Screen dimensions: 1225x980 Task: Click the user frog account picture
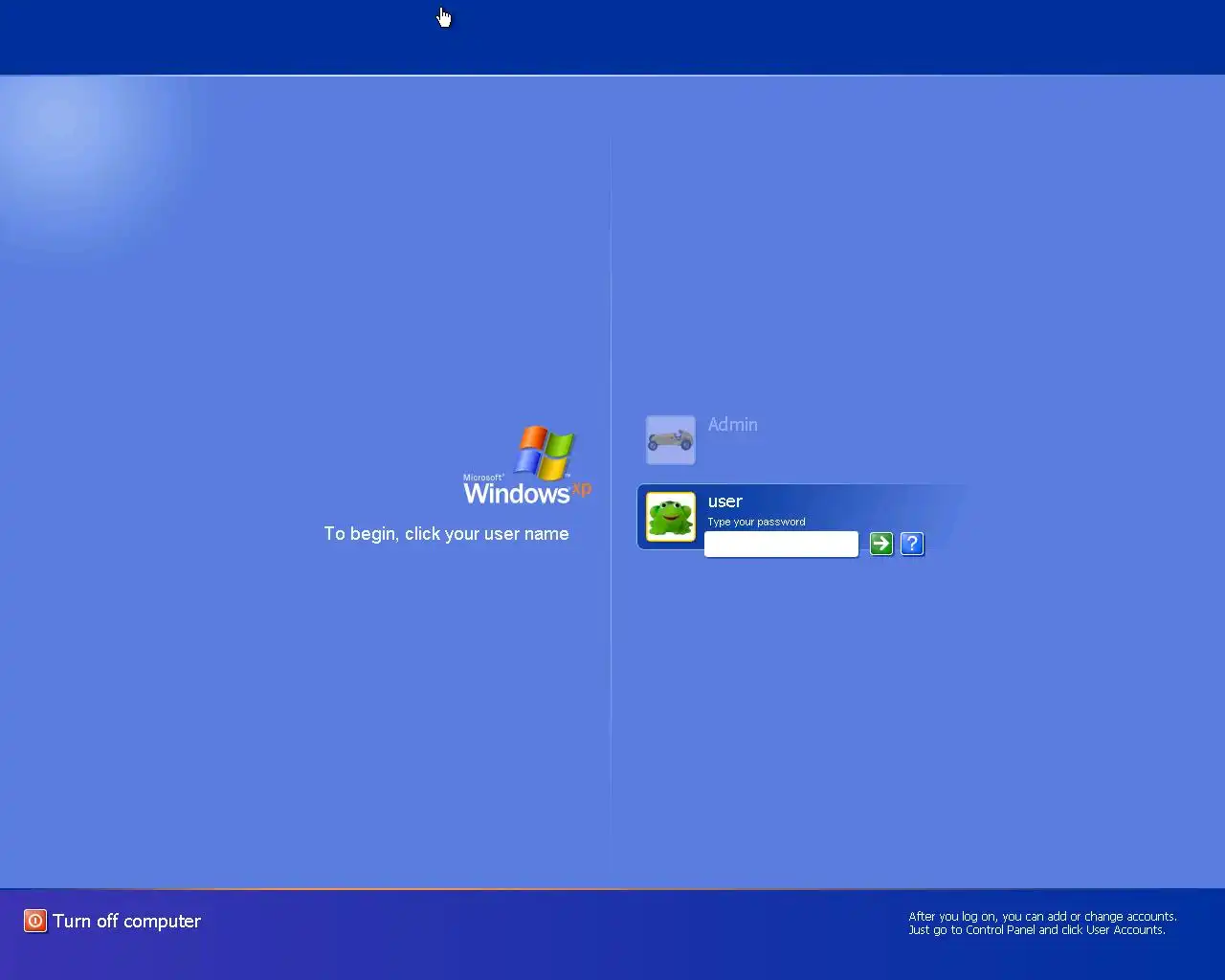click(x=671, y=517)
